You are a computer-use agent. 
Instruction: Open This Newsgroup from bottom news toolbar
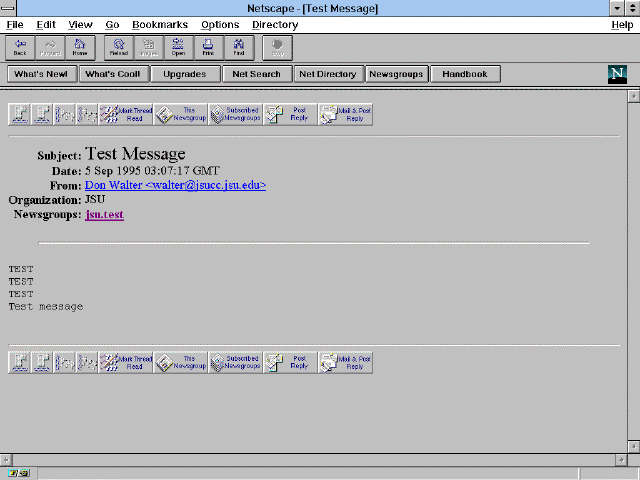(x=181, y=362)
